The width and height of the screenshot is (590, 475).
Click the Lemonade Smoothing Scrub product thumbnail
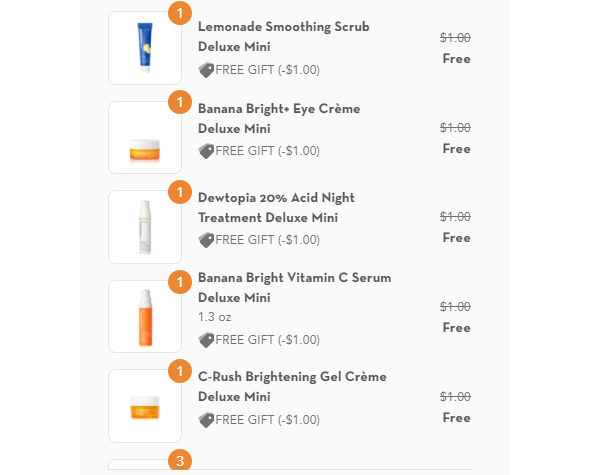145,48
